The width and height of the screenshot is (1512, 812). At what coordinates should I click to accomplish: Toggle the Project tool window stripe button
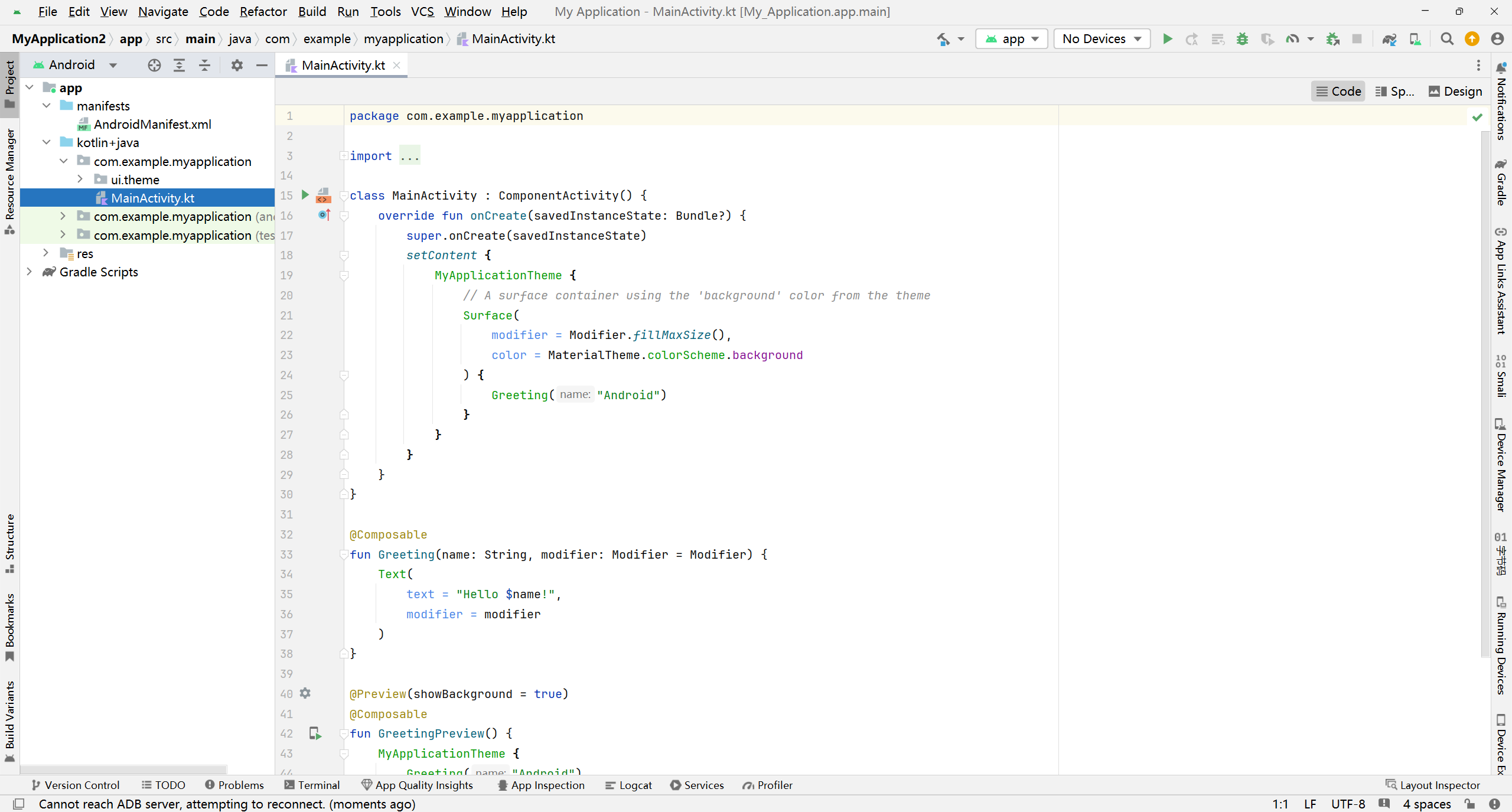(x=9, y=83)
